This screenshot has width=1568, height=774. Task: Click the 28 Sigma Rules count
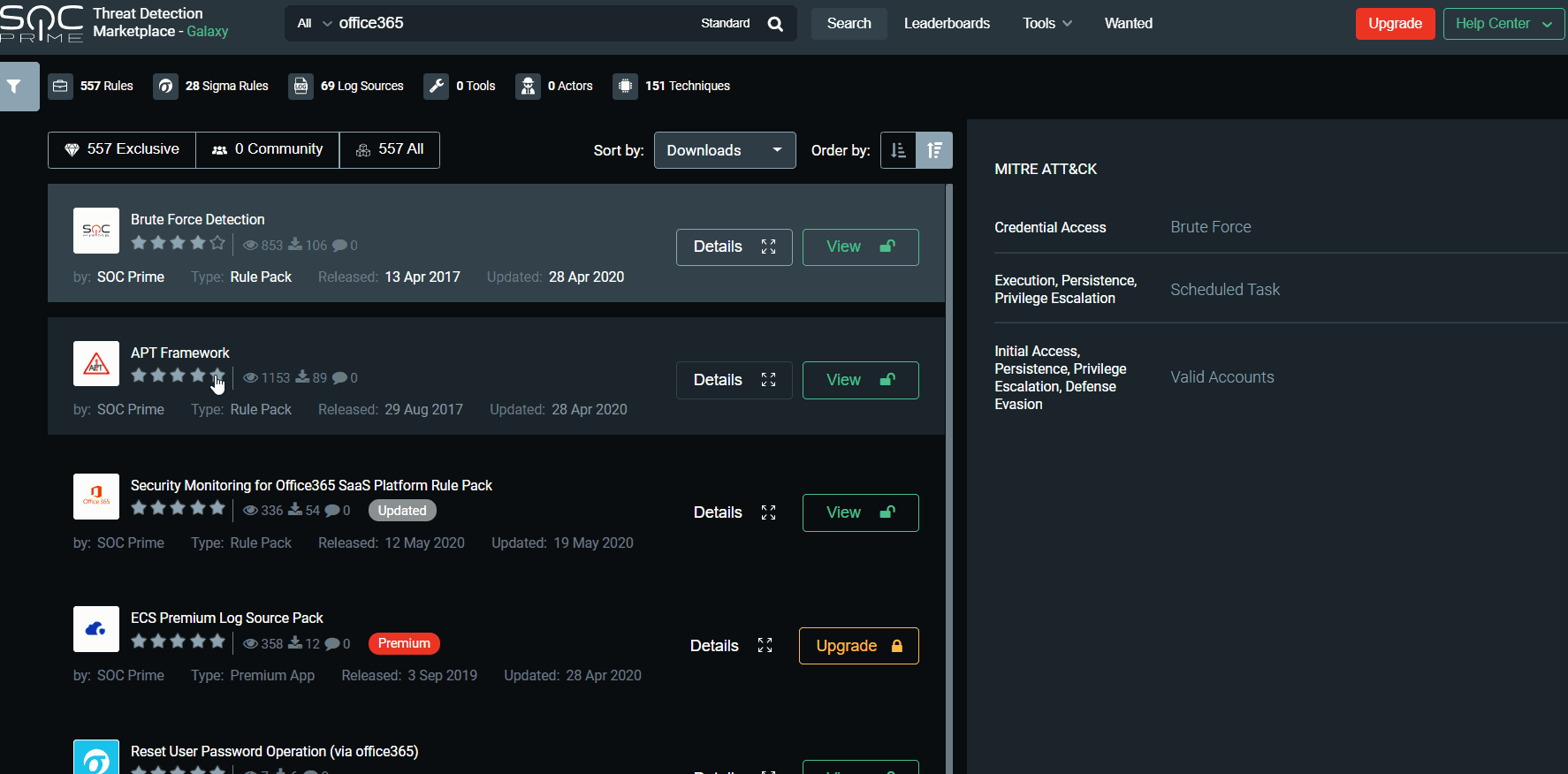coord(226,86)
